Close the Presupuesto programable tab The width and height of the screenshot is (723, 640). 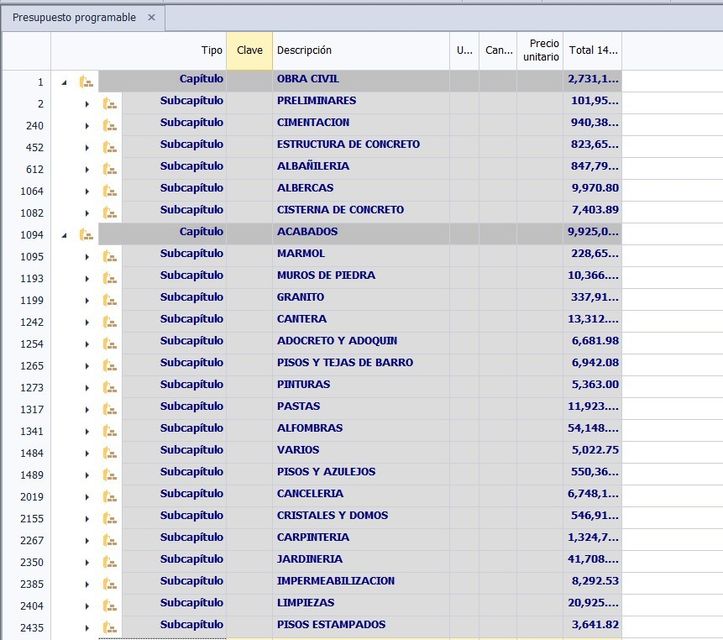[152, 18]
